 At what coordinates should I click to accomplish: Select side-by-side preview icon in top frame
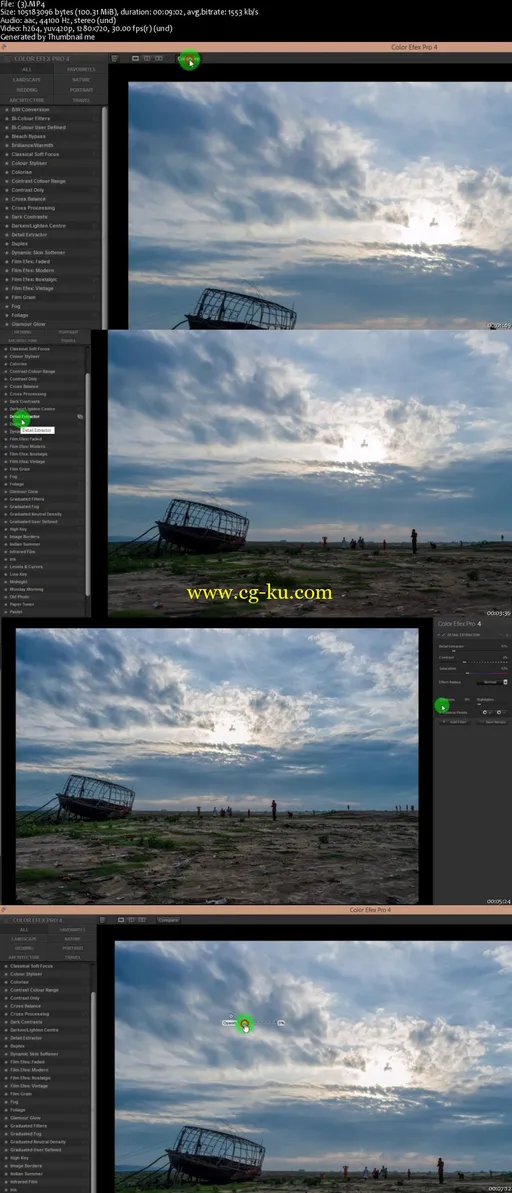coord(159,58)
